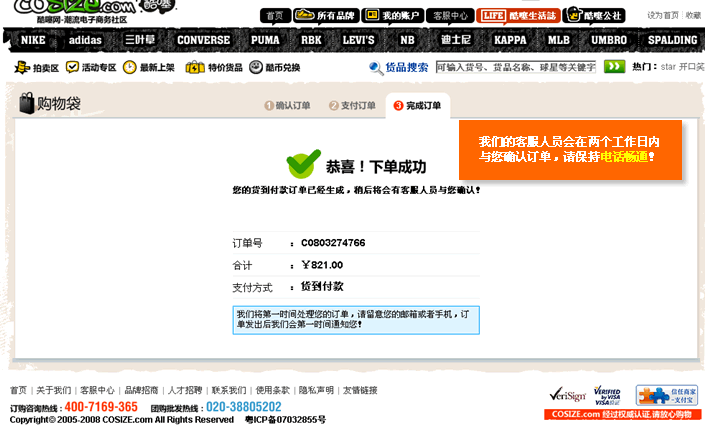This screenshot has height=447, width=705.
Task: Select the 完成订单 step tab
Action: [418, 106]
